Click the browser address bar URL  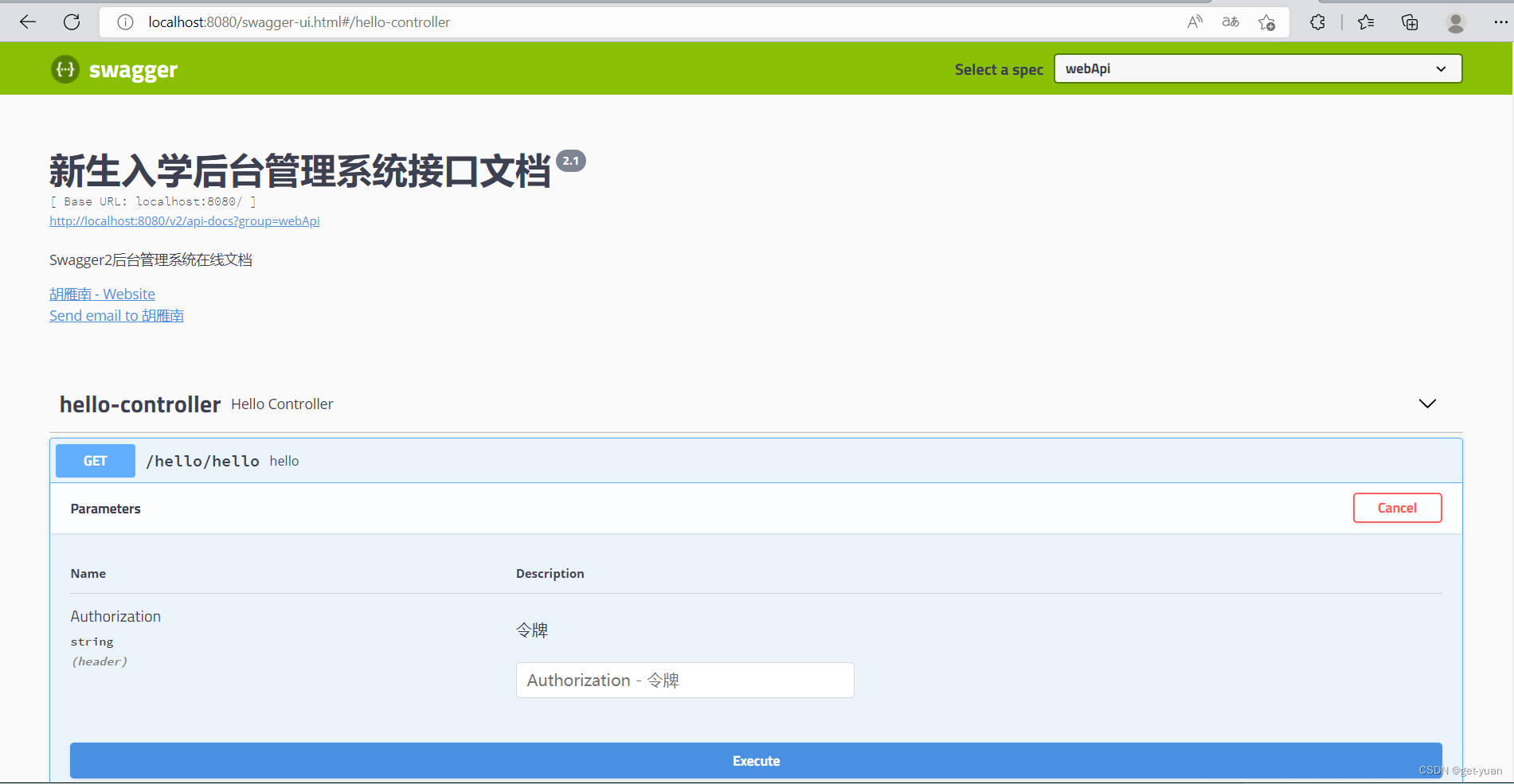point(299,22)
